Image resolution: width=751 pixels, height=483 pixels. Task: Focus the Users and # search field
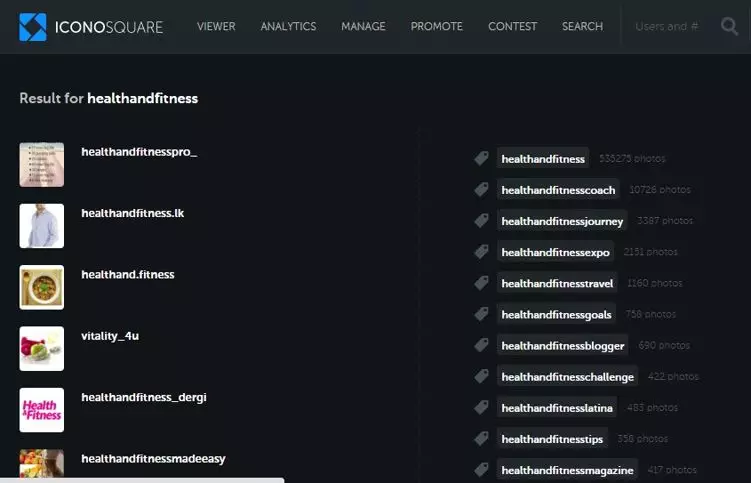pos(668,27)
